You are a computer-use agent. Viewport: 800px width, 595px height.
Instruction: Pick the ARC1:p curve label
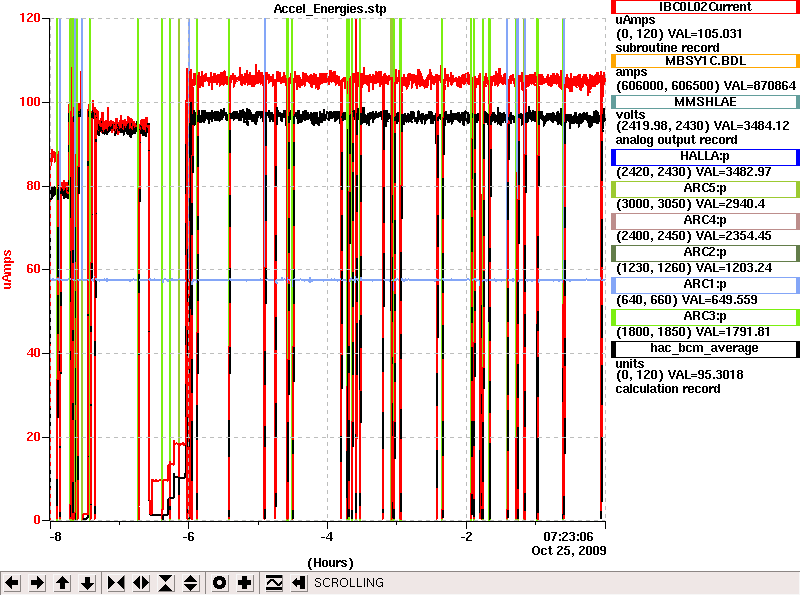coord(705,285)
